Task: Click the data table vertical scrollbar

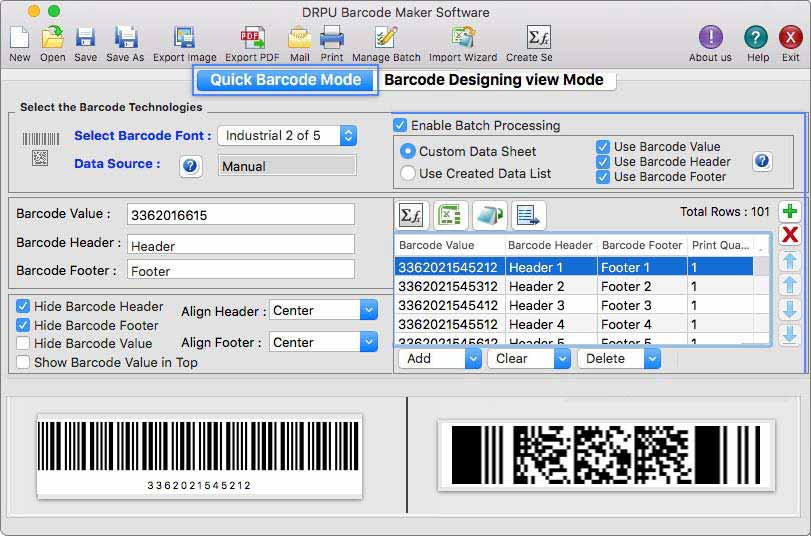Action: 762,300
